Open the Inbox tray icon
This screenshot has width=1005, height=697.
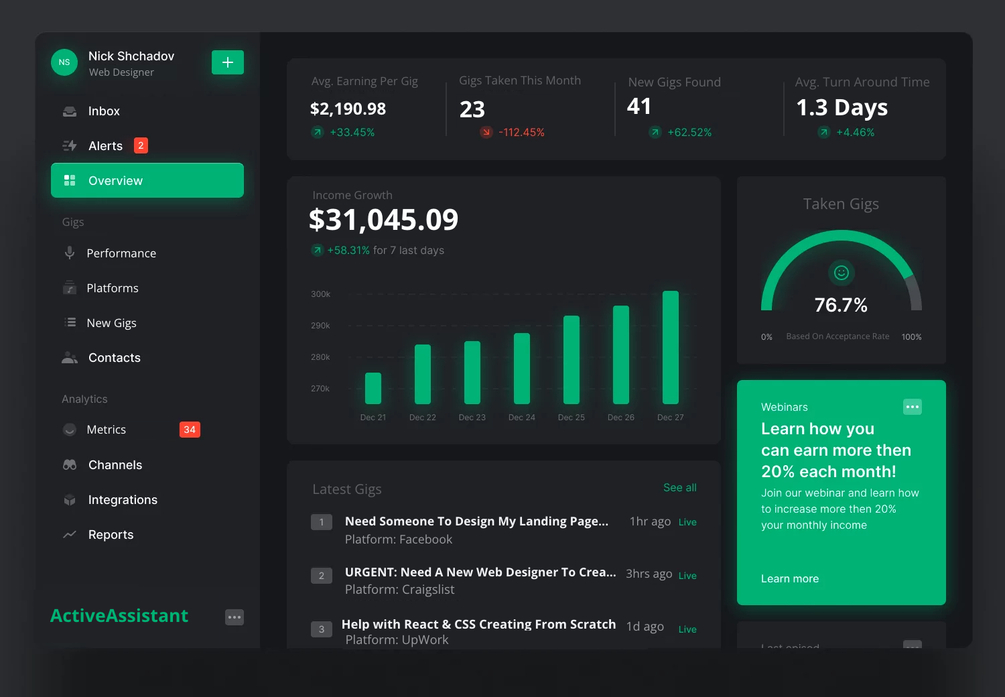click(69, 111)
